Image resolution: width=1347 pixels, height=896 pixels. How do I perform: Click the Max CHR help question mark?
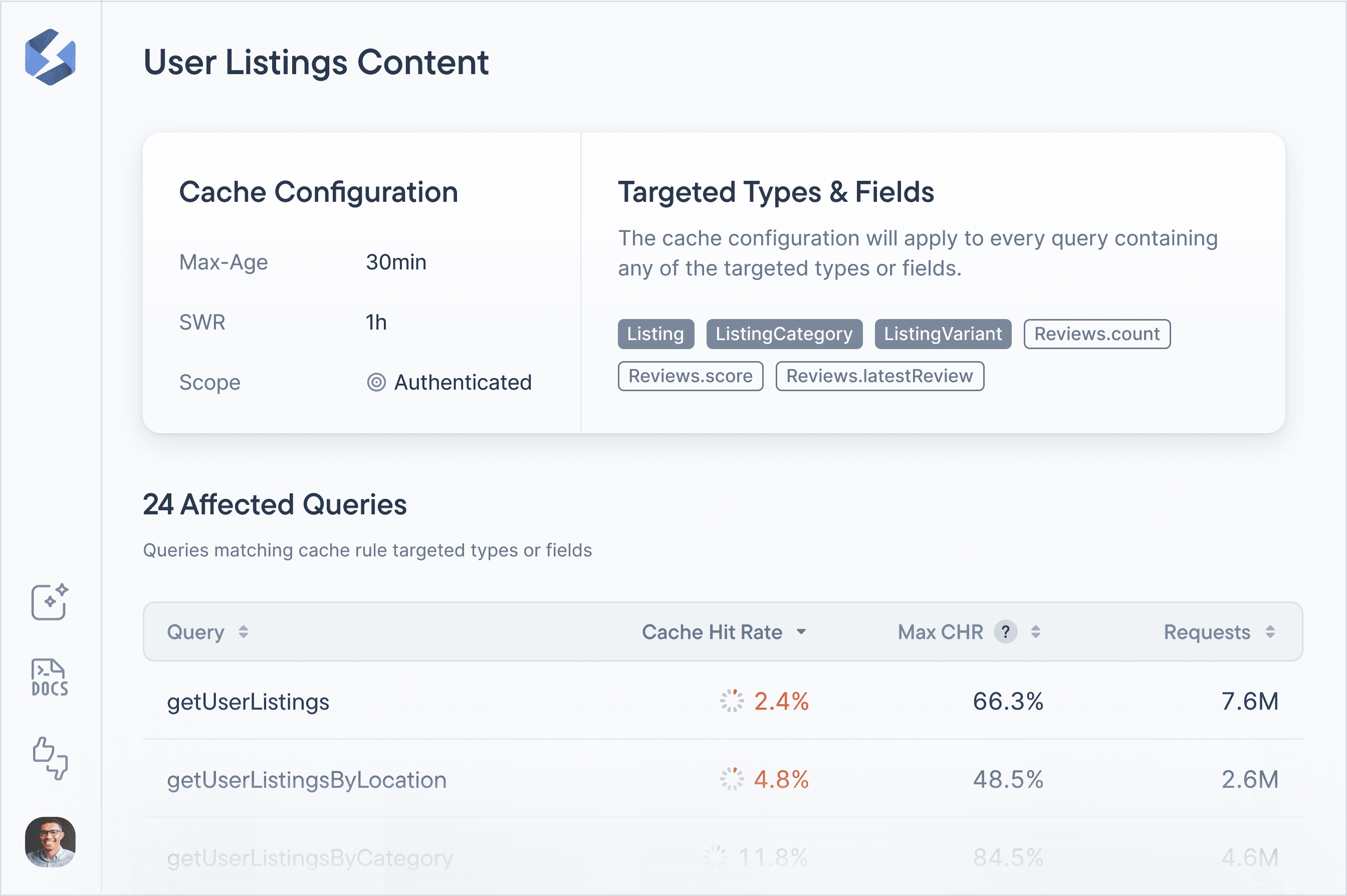point(1005,632)
